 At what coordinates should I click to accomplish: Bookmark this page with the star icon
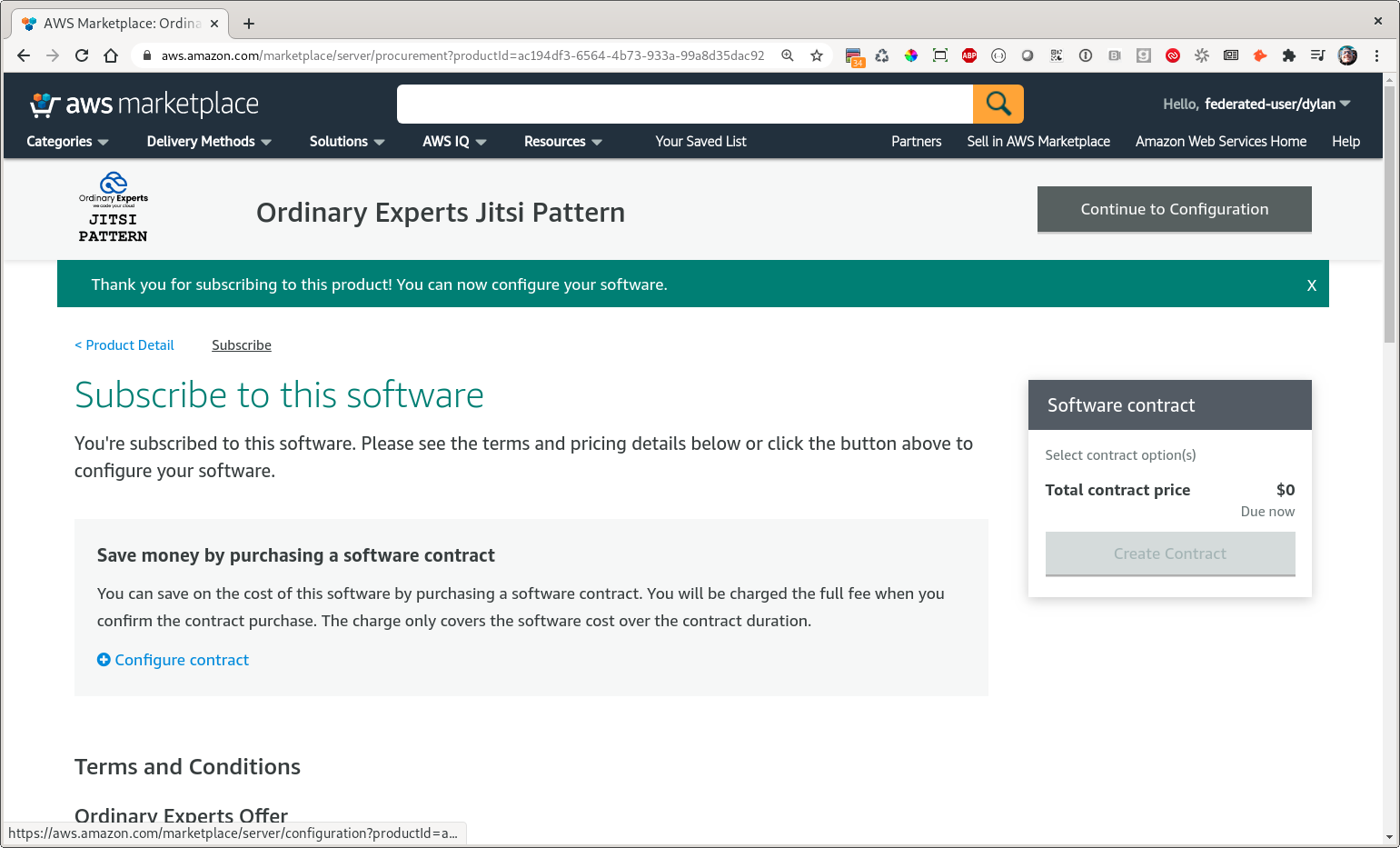coord(817,55)
